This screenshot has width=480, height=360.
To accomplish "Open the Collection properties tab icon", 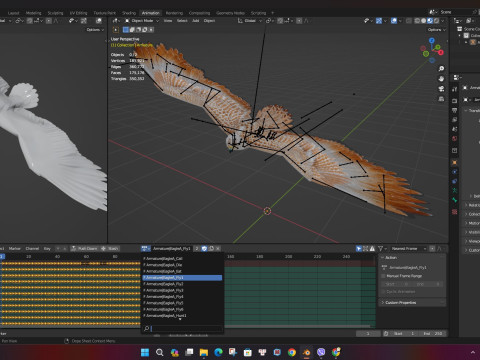I will 455,151.
